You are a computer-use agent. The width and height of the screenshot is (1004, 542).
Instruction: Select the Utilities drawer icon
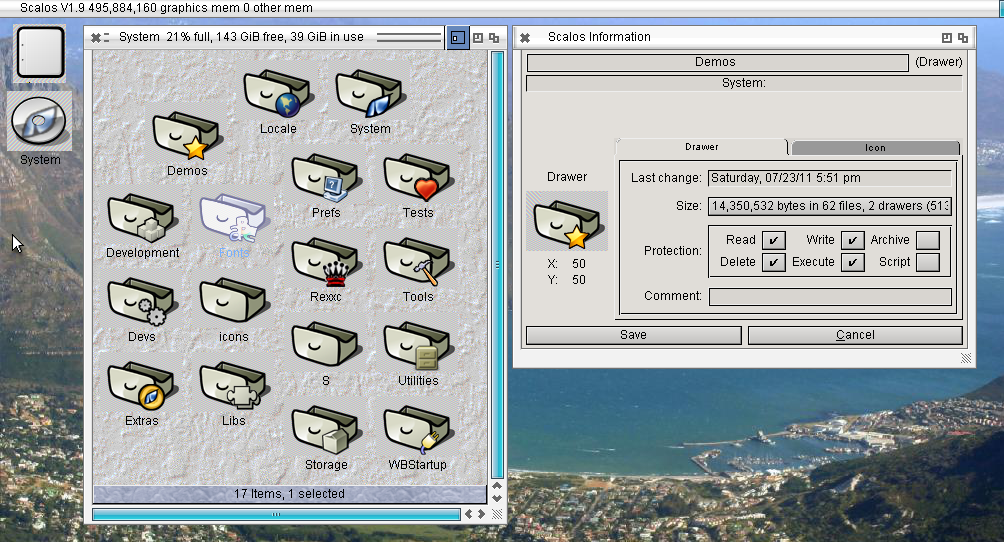pos(417,348)
